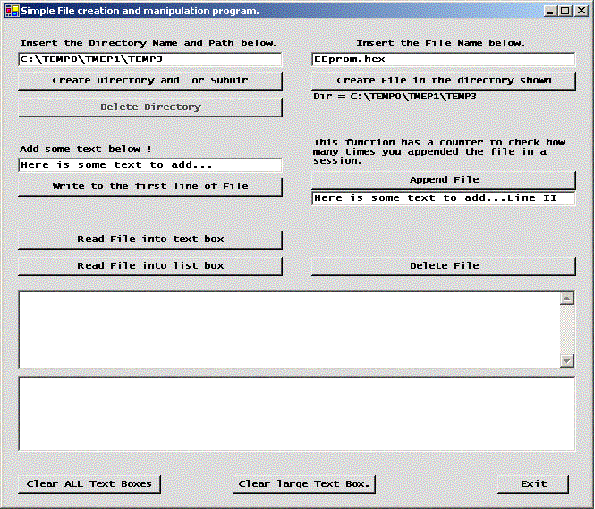Click the Delete File button
The image size is (595, 509).
click(443, 266)
